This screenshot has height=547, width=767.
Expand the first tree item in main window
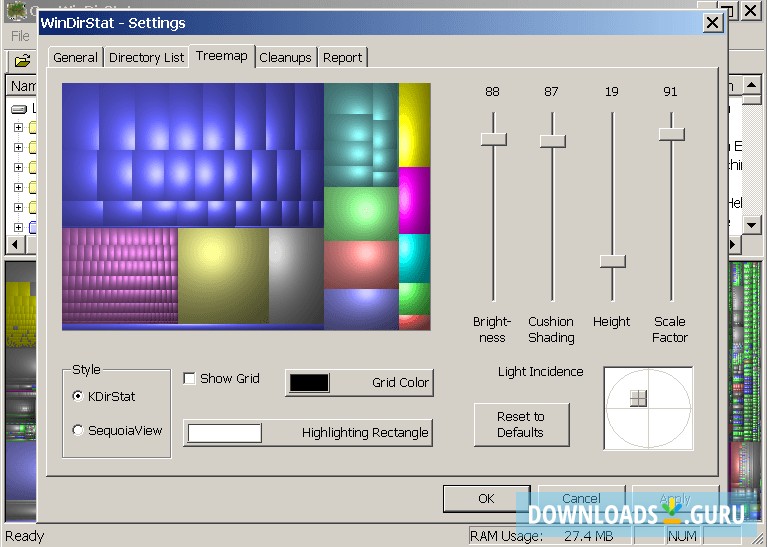click(x=18, y=128)
